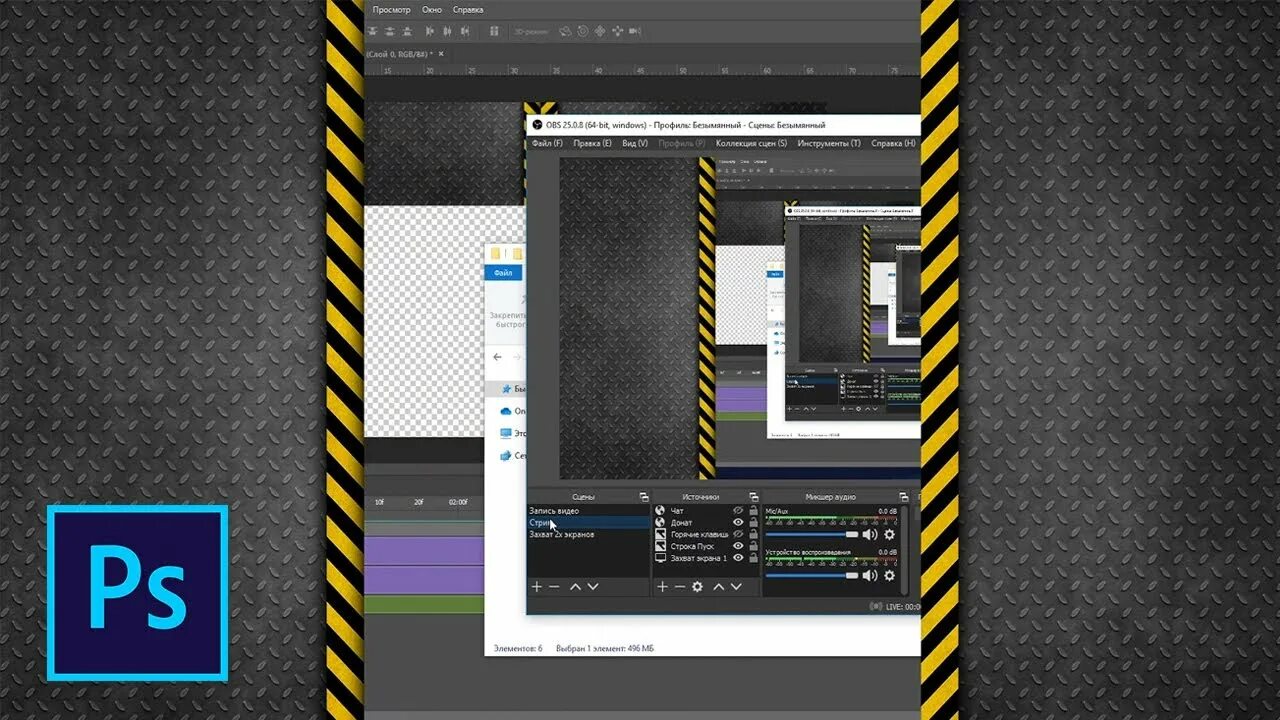Show the Горячие клавиши source
This screenshot has height=720, width=1280.
738,535
